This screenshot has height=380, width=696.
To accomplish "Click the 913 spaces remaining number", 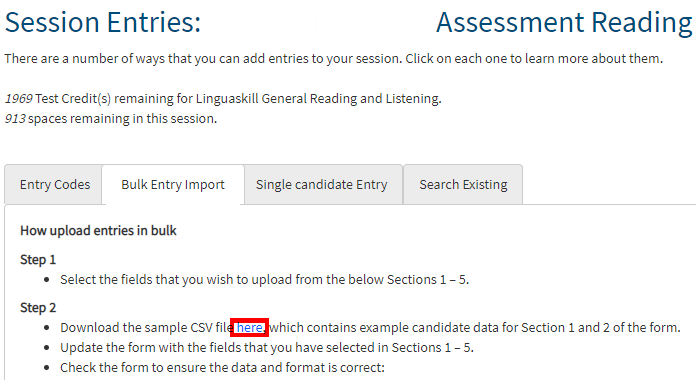I will 15,119.
